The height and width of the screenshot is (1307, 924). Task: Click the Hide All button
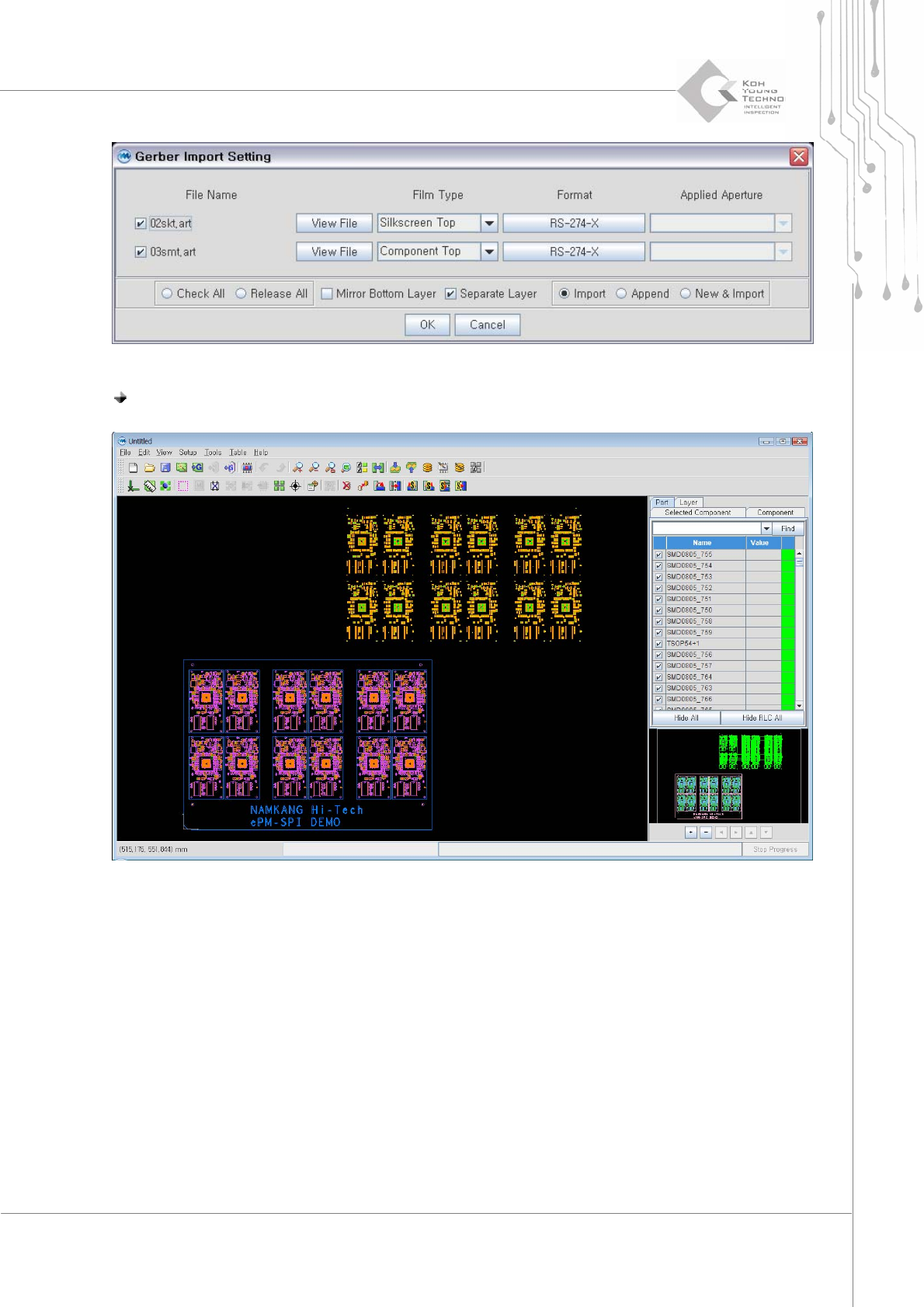click(686, 718)
